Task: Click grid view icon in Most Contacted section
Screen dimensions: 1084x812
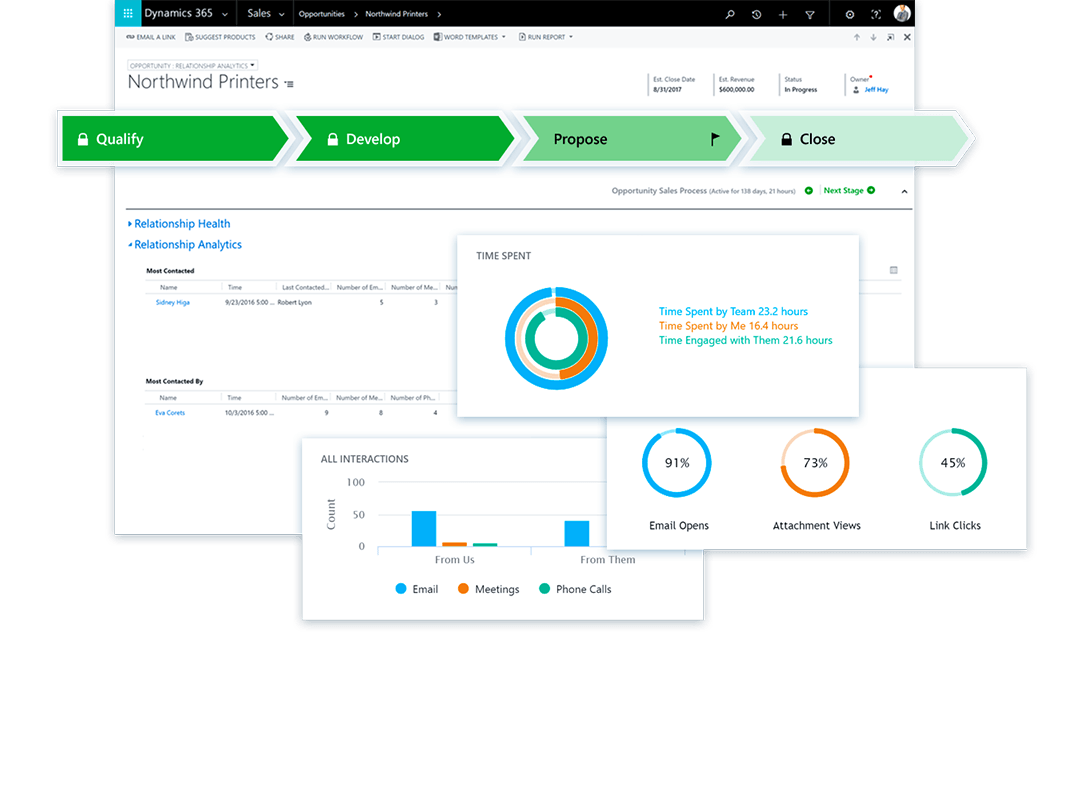Action: [x=893, y=270]
